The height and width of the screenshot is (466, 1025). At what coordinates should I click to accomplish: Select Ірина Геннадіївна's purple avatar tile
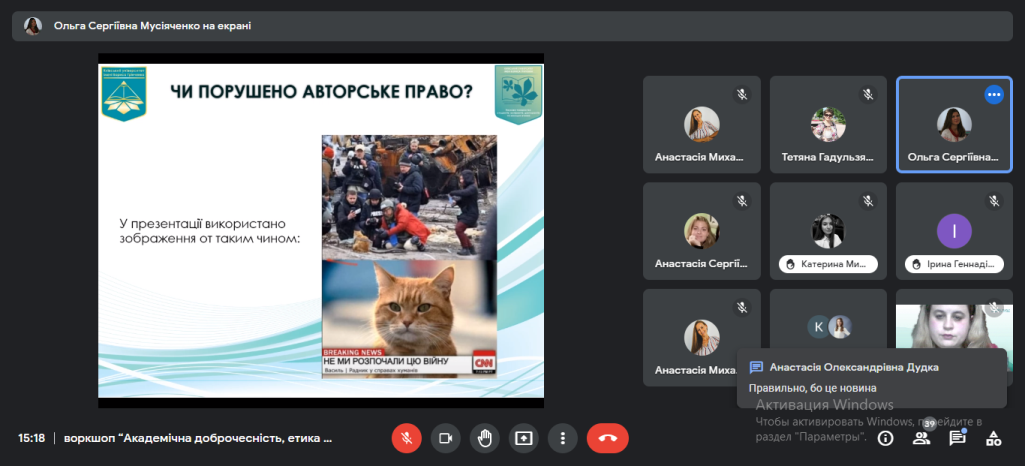pos(954,232)
